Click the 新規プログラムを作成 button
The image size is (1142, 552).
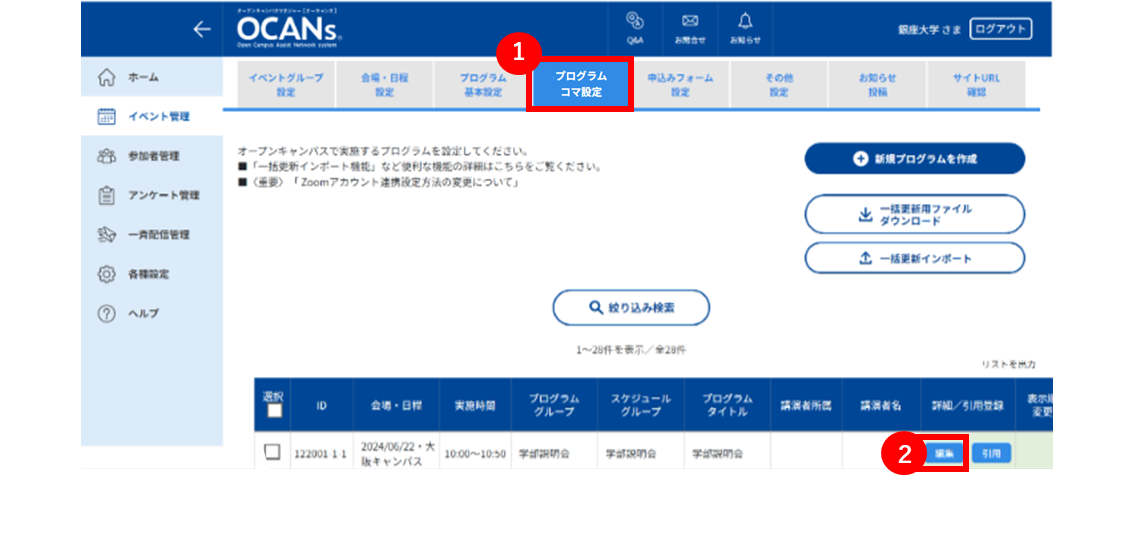(915, 159)
